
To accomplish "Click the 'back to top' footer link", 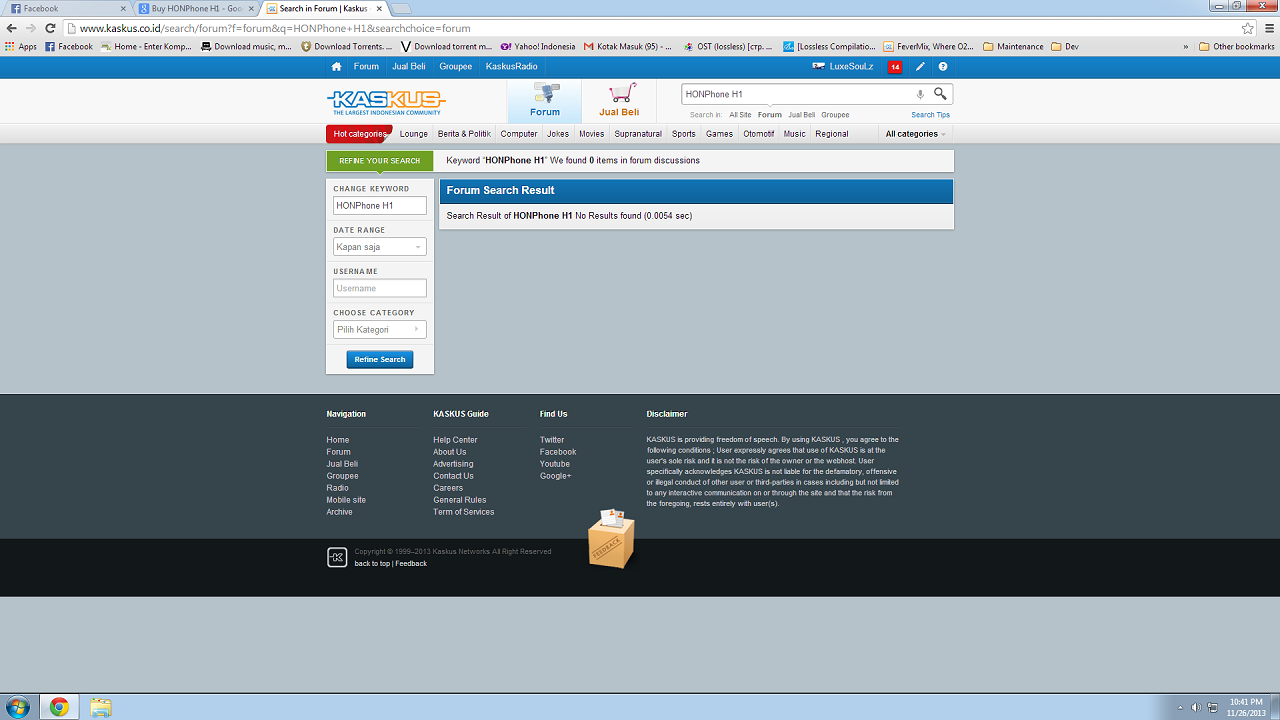I will [372, 564].
